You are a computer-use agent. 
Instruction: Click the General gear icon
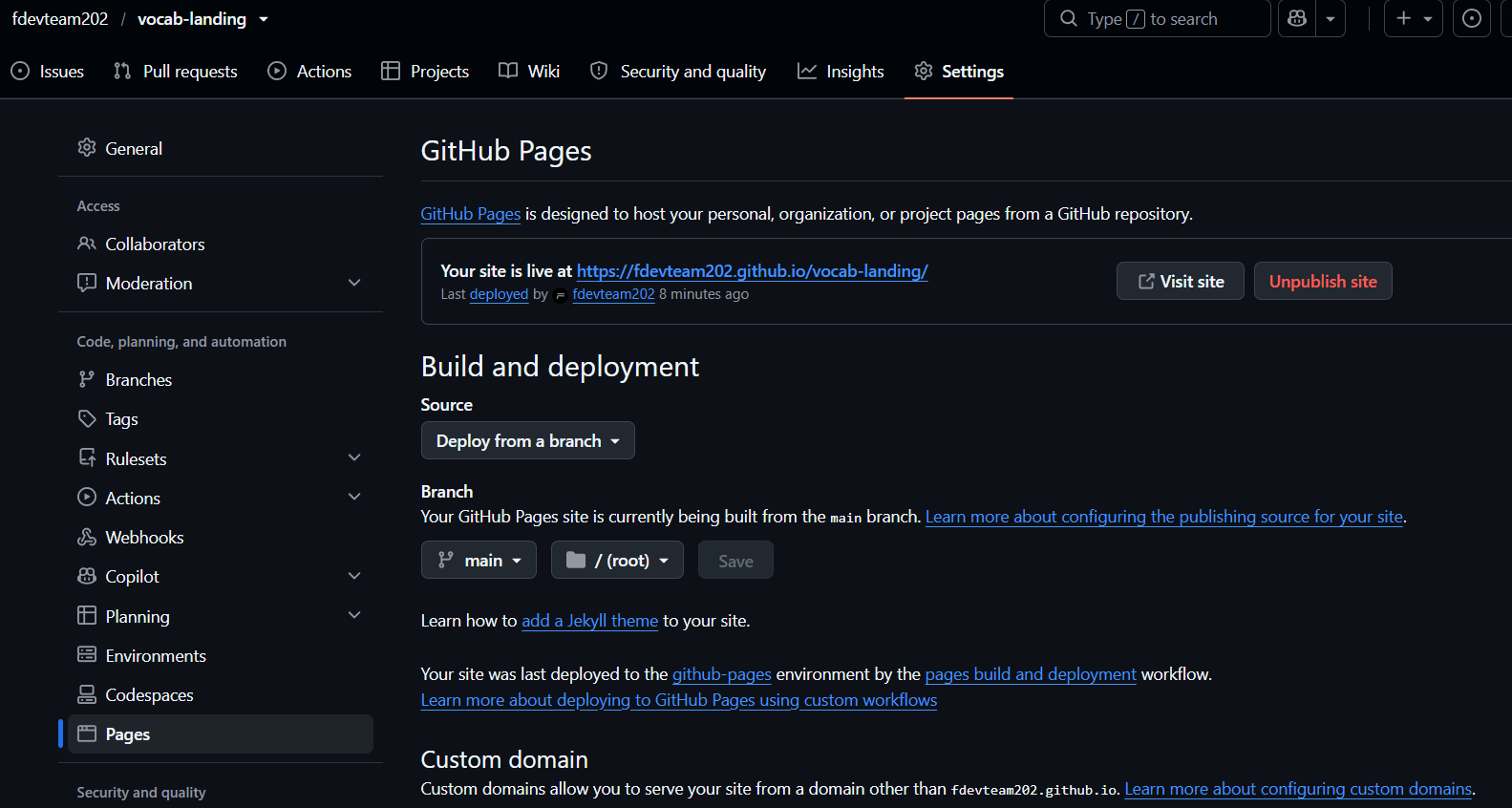point(87,147)
